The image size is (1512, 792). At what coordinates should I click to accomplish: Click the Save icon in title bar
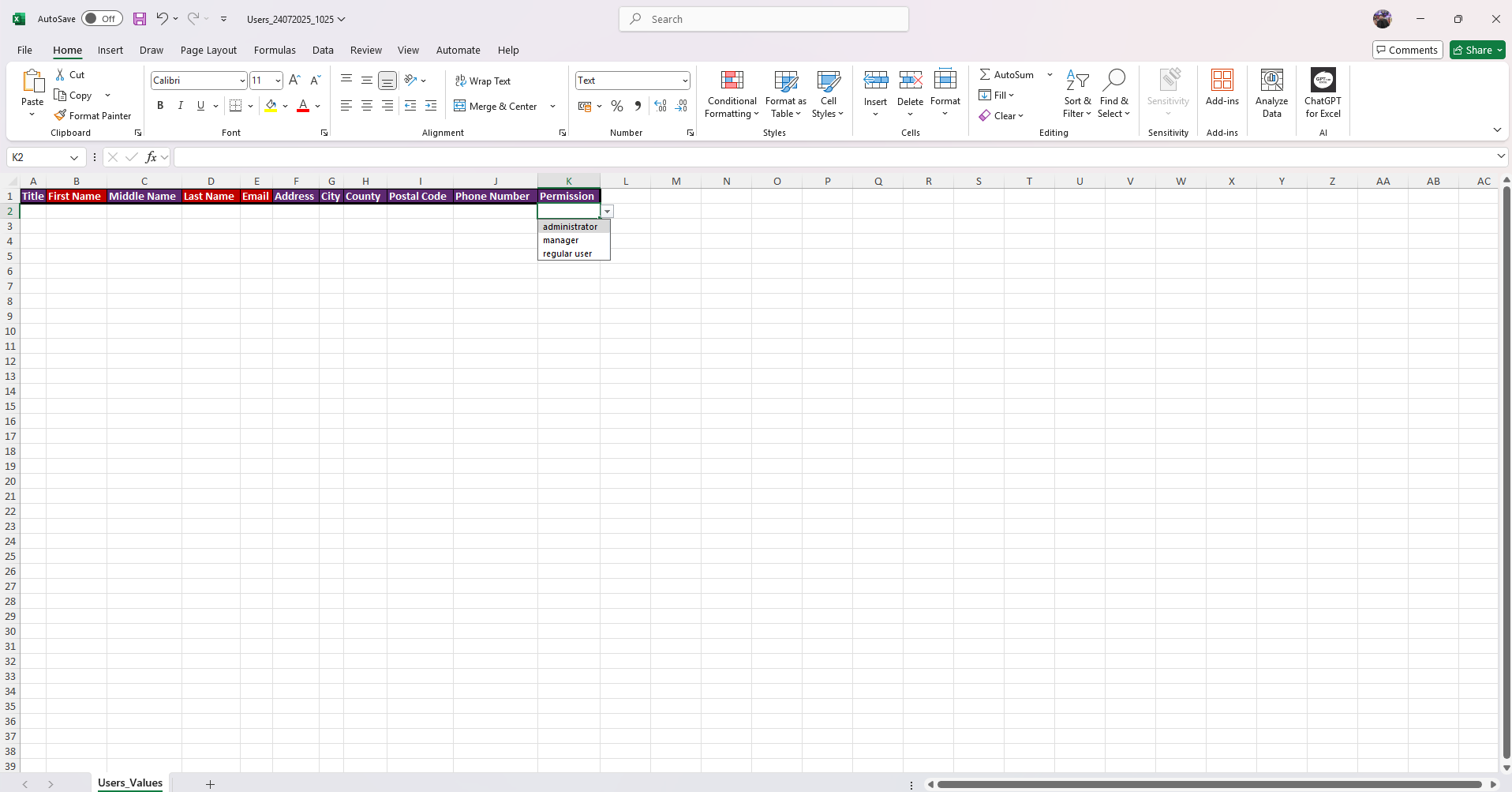coord(140,19)
